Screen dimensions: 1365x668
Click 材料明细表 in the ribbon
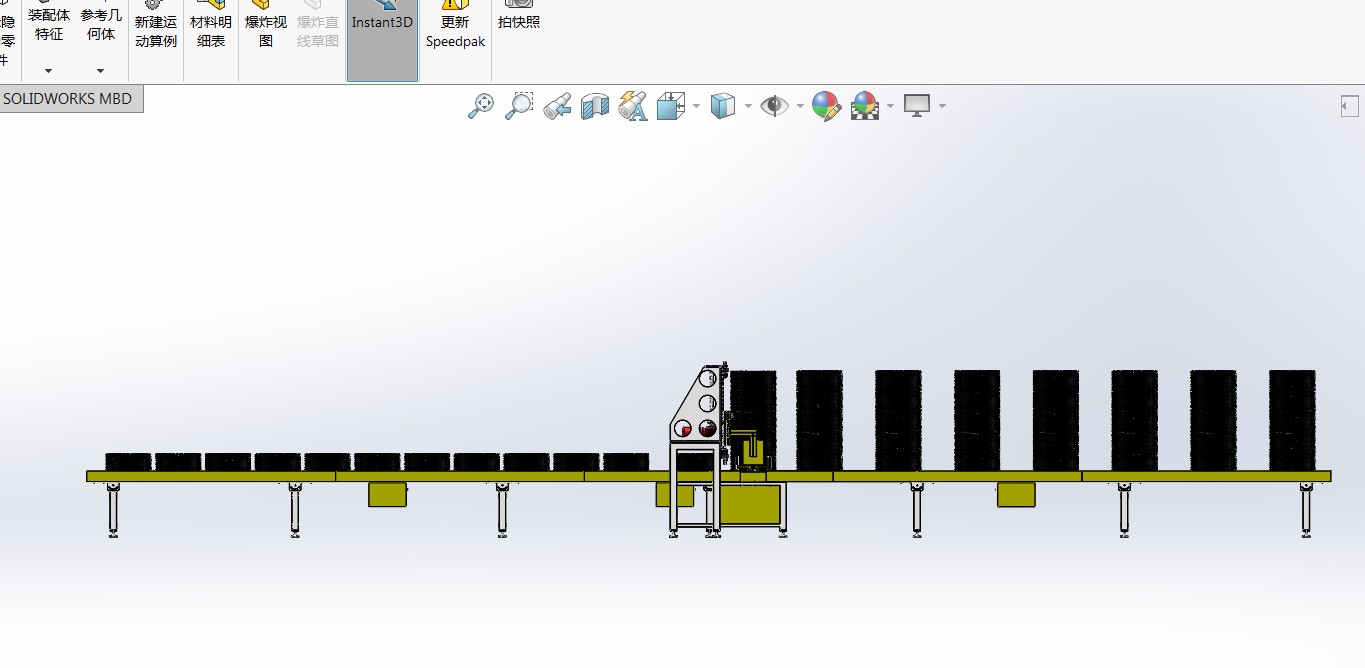pos(211,31)
